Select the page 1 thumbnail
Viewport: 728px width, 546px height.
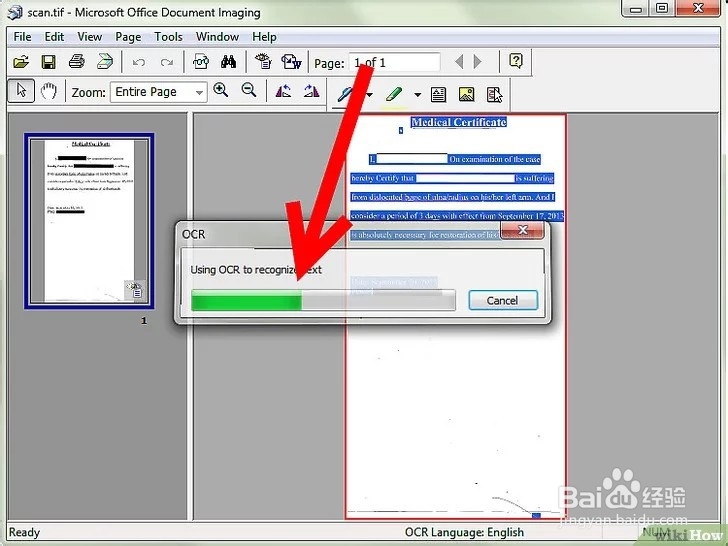click(x=89, y=221)
